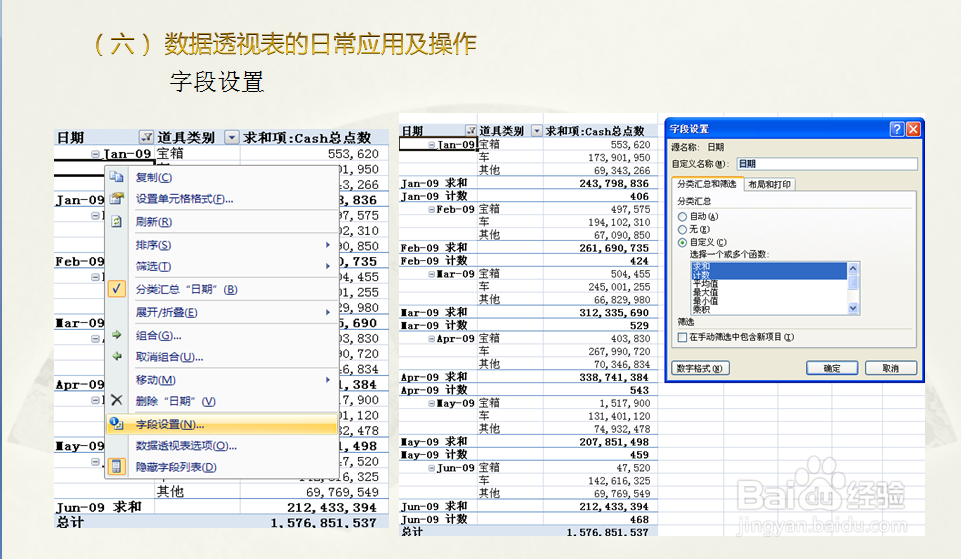Open 日期 filter dropdown in middle pivot table
Screen dimensions: 961x559
coord(471,130)
